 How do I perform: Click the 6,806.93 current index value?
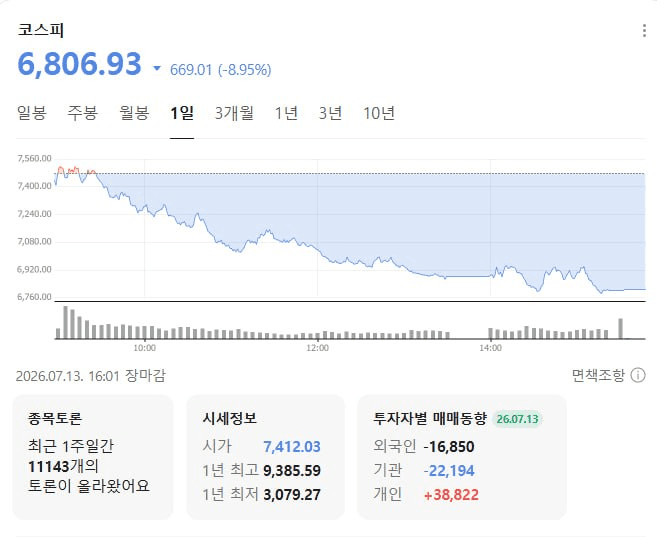(x=80, y=64)
